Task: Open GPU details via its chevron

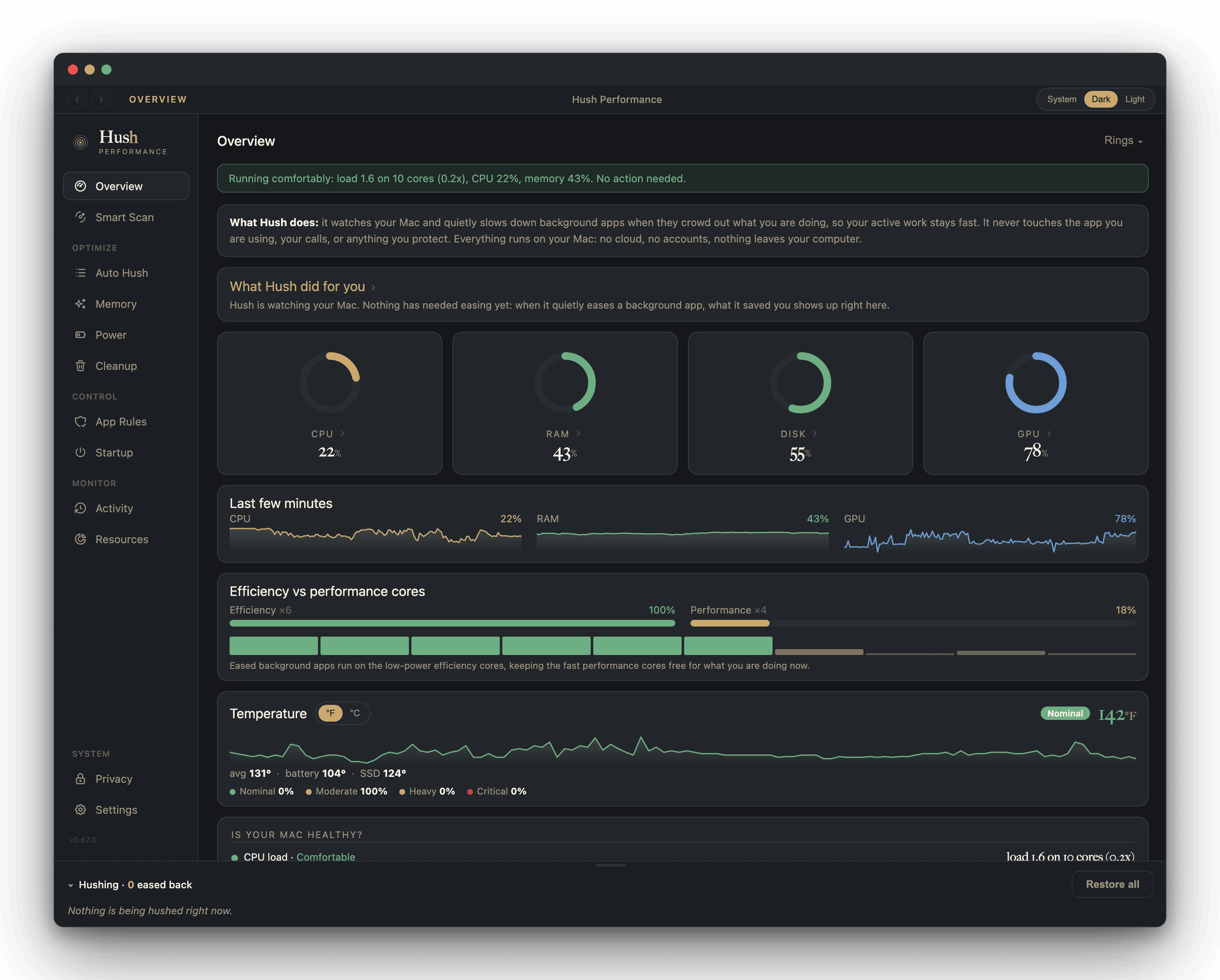Action: tap(1049, 433)
